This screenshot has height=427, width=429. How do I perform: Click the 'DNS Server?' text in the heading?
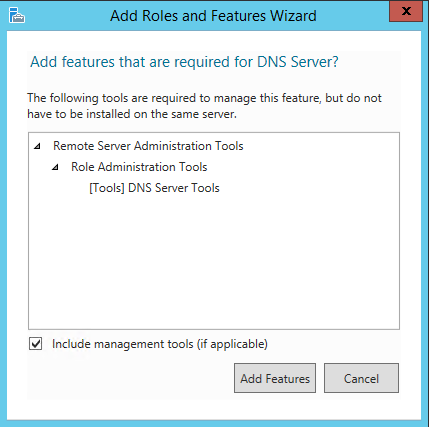(x=298, y=62)
